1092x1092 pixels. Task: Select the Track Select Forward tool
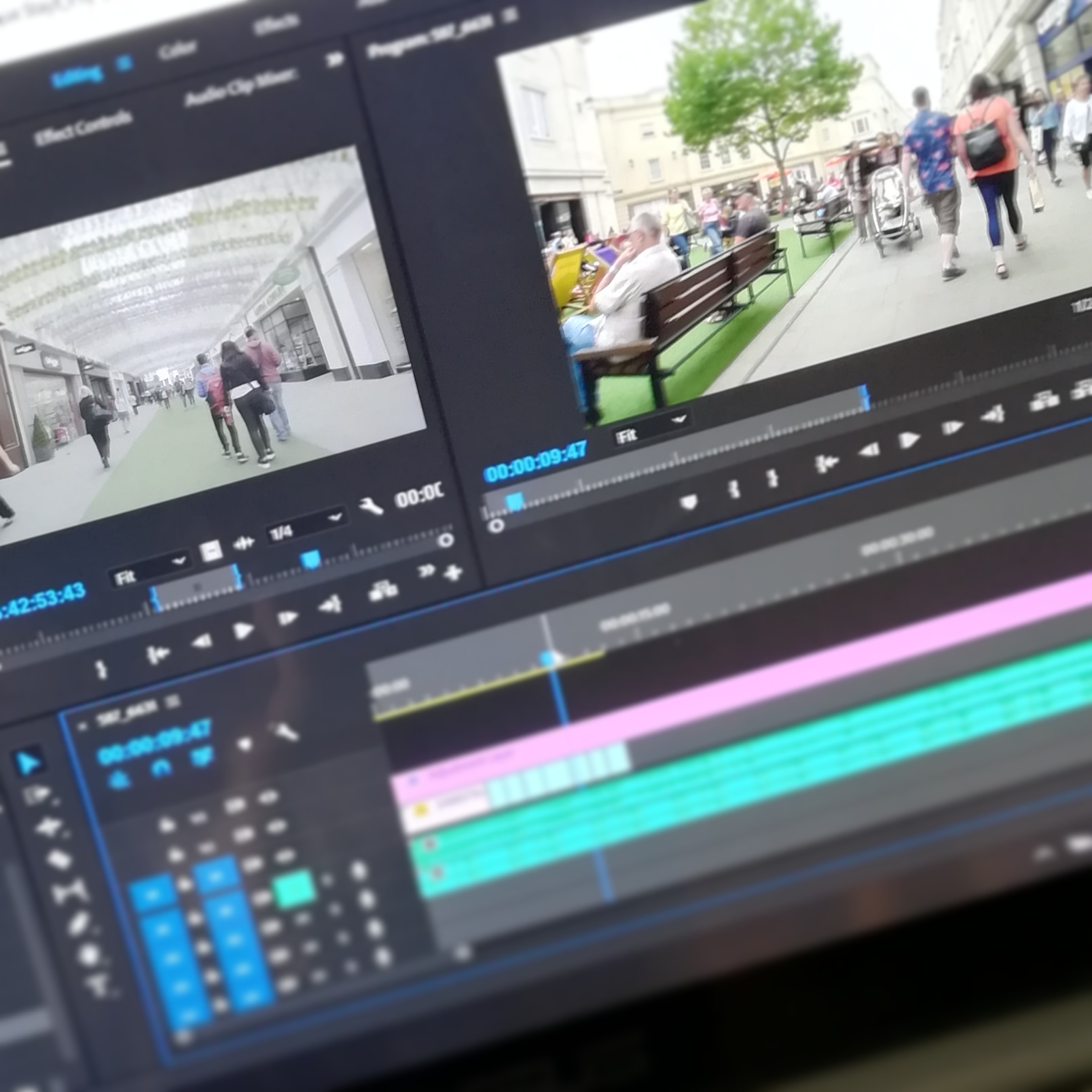click(39, 795)
